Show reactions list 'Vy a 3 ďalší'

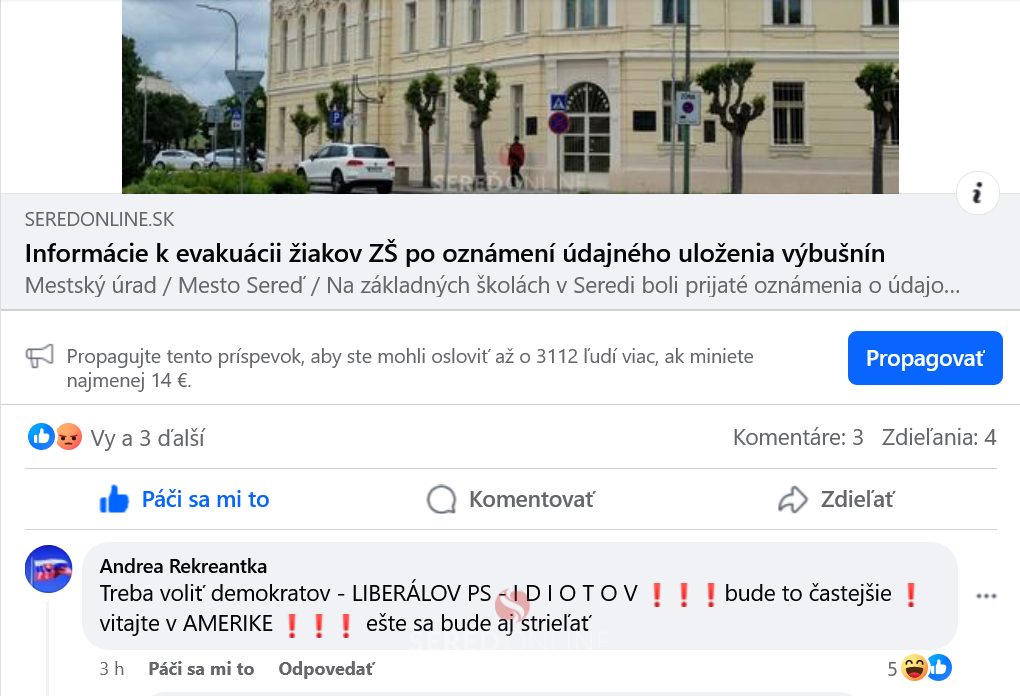pyautogui.click(x=147, y=438)
